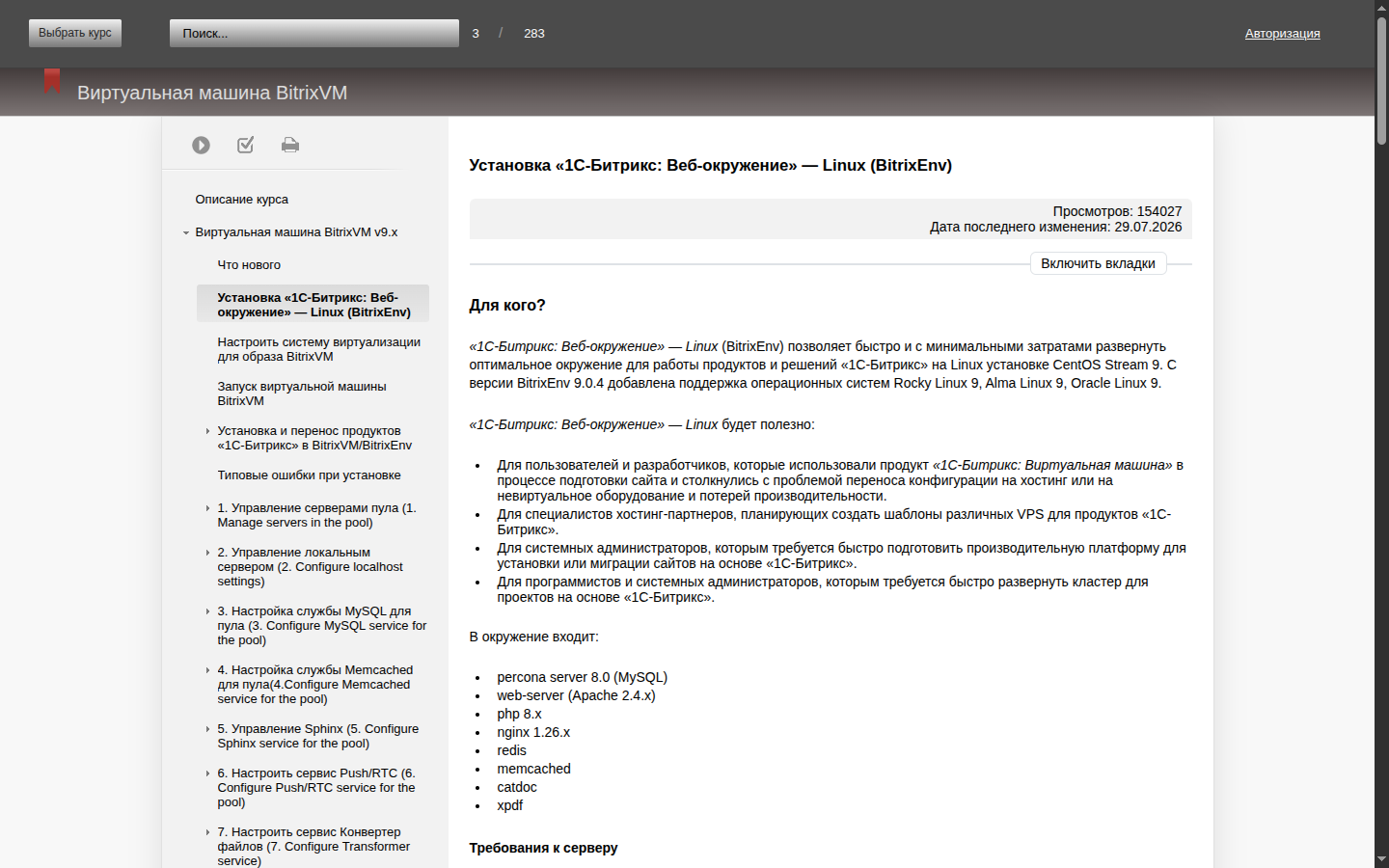Open 4. Настройка службы Memcached lesson

(314, 685)
